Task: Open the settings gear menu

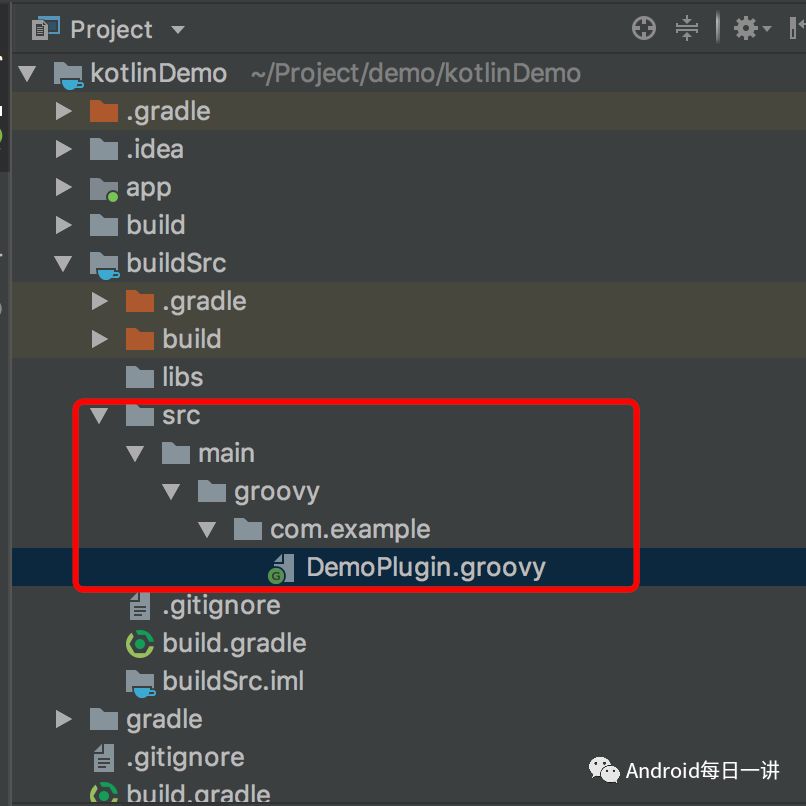Action: (751, 28)
